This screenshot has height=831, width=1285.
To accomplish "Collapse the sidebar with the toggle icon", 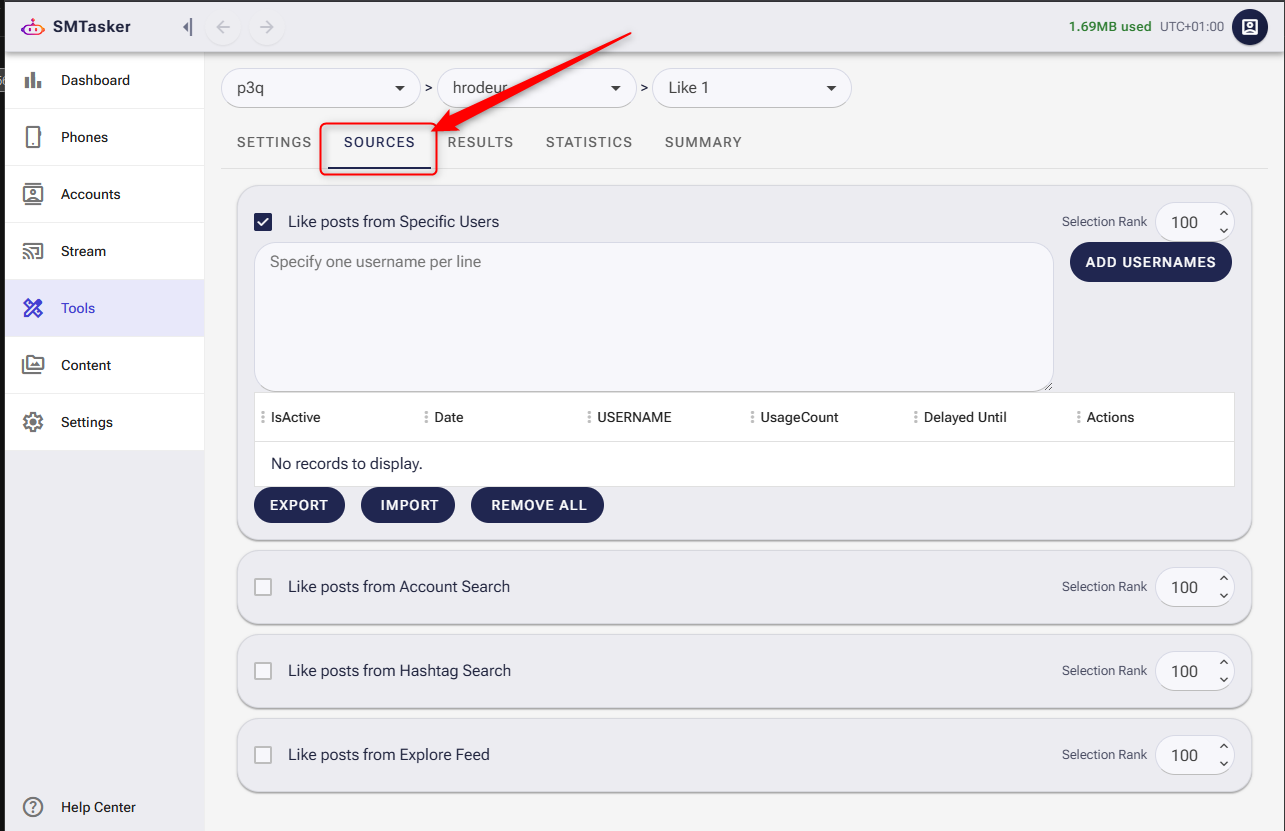I will [x=187, y=27].
